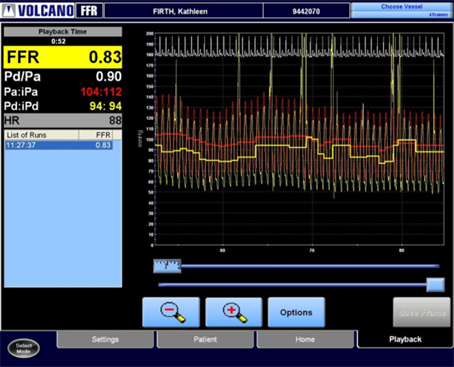The image size is (454, 367).
Task: Open the Choose Vessel selector
Action: 402,10
